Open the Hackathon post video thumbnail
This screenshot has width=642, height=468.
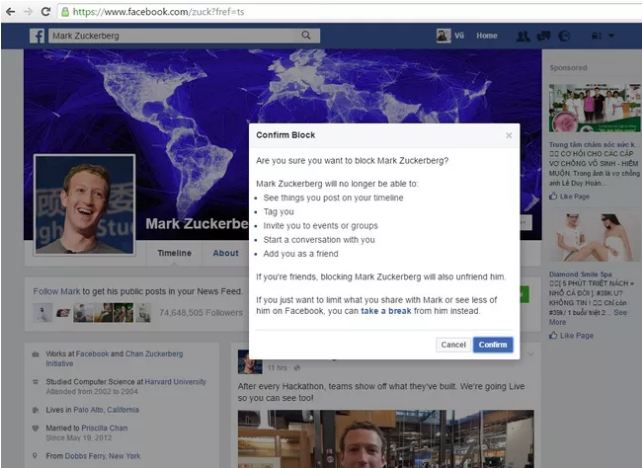tap(386, 439)
